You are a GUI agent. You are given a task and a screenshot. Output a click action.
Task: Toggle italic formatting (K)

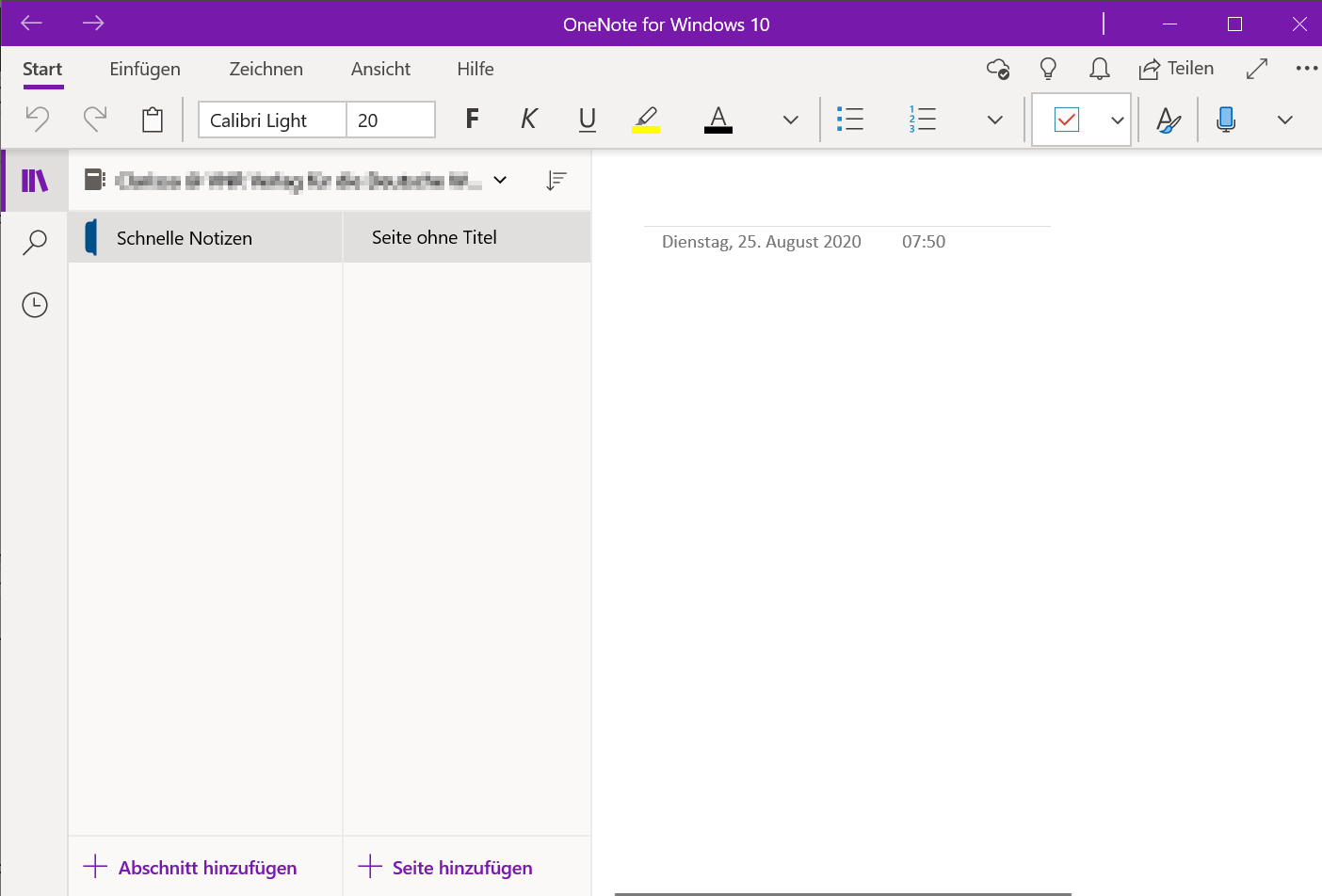[529, 119]
